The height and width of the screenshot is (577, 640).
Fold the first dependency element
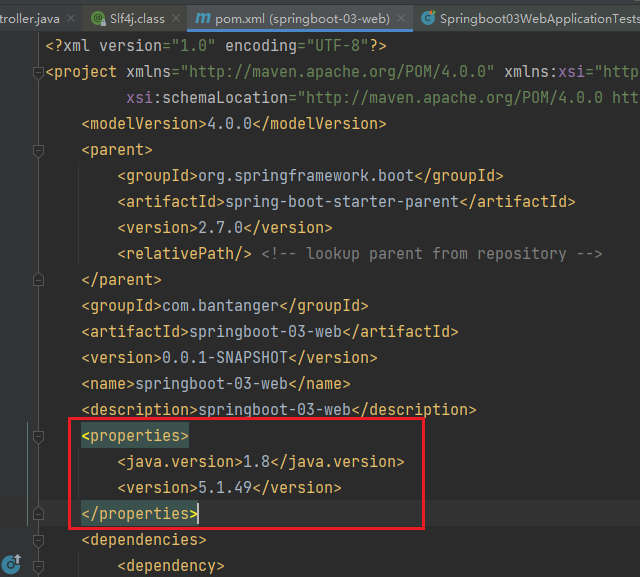pos(38,566)
